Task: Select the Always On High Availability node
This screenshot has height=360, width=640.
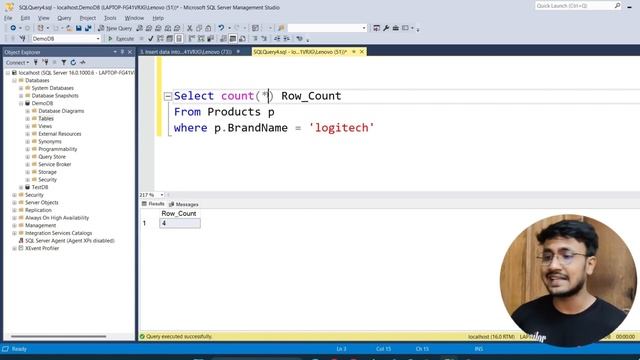Action: [x=57, y=218]
